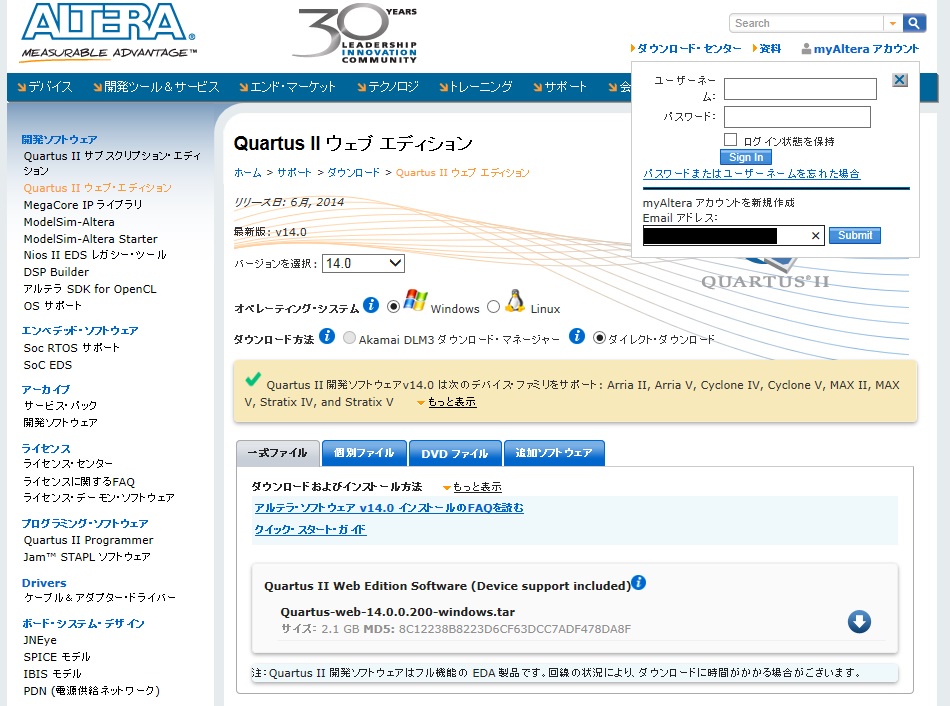The image size is (950, 706).
Task: Switch to the 個別ファイル tab
Action: coord(364,453)
